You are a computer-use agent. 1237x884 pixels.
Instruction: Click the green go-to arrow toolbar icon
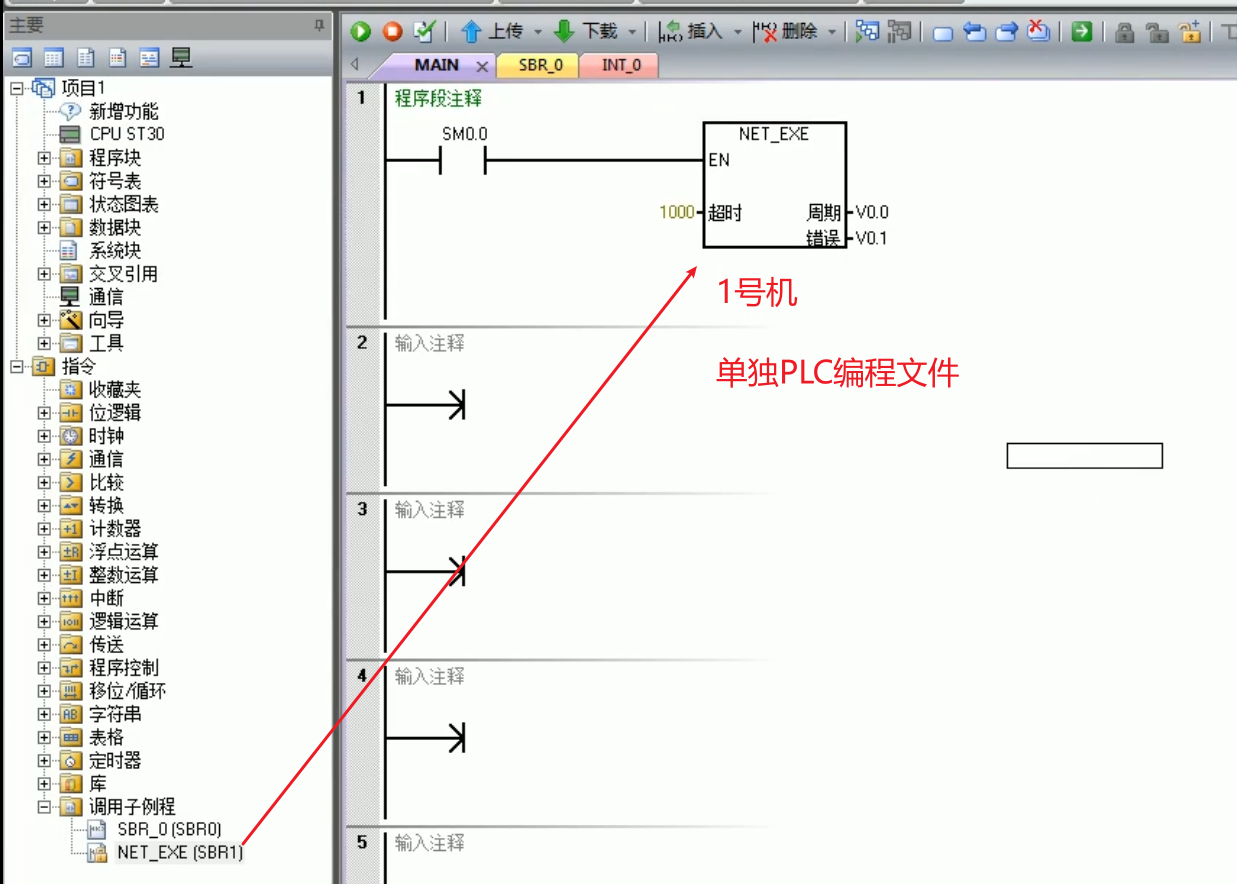[1081, 32]
